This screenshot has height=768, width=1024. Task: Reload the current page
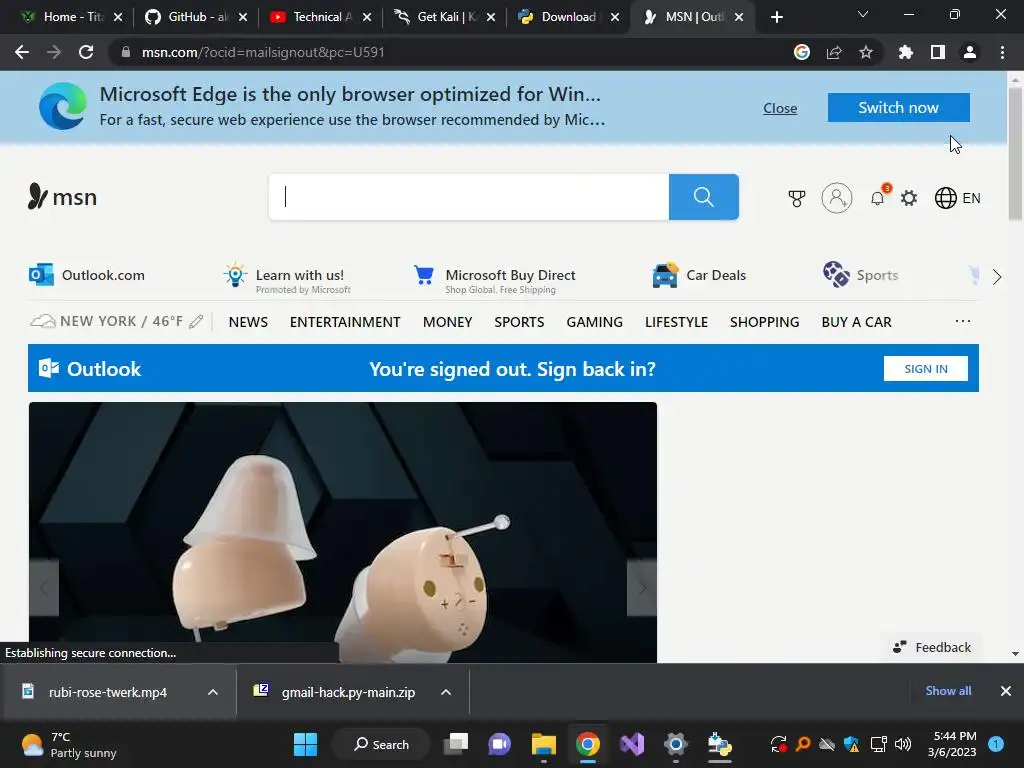[86, 52]
